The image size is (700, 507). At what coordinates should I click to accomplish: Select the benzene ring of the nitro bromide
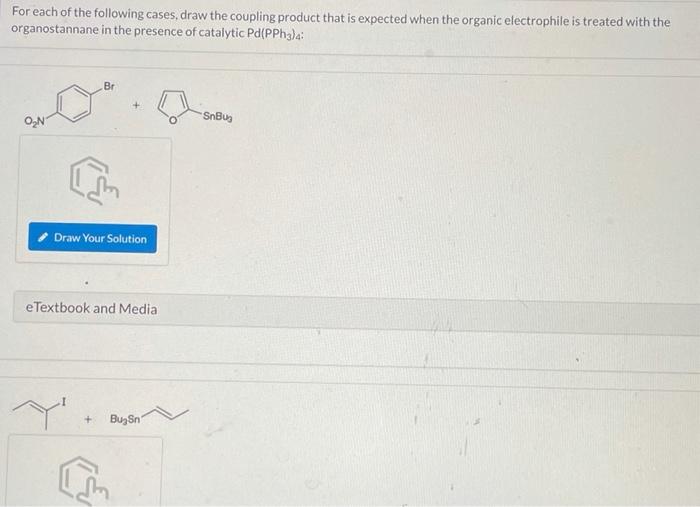[75, 104]
